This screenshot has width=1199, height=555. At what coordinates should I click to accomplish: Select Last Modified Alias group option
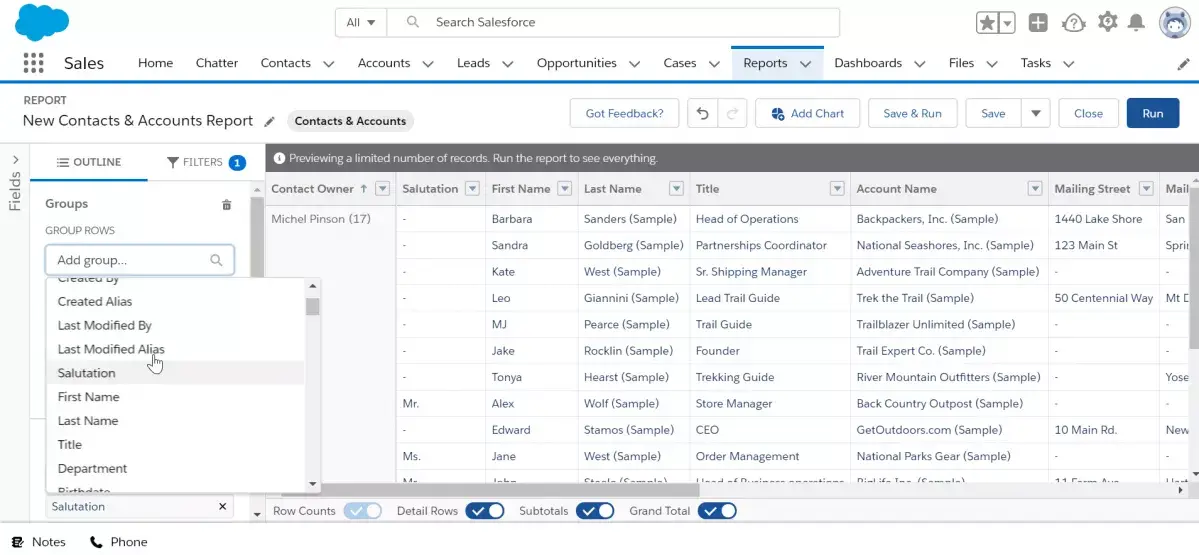[x=175, y=349]
